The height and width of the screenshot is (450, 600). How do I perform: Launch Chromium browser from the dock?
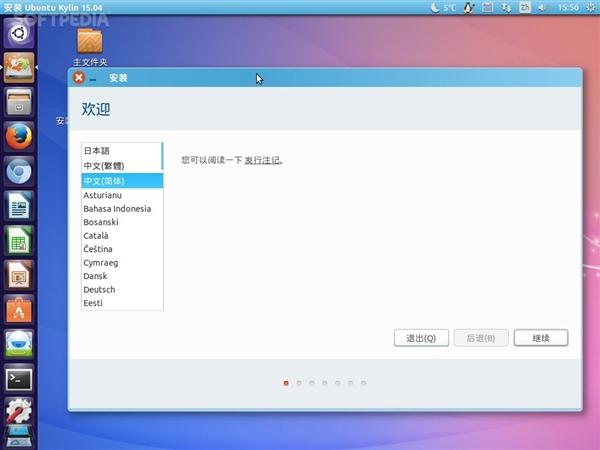point(19,172)
